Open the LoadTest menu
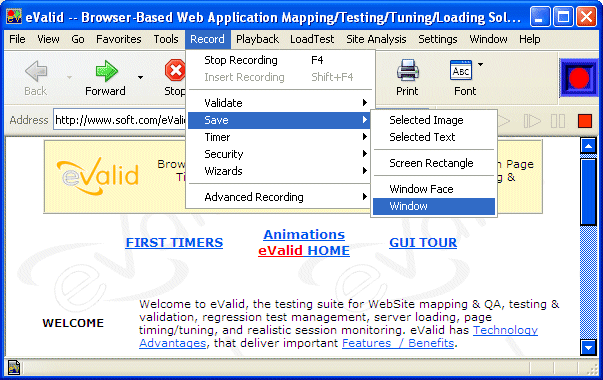This screenshot has width=603, height=380. 312,39
